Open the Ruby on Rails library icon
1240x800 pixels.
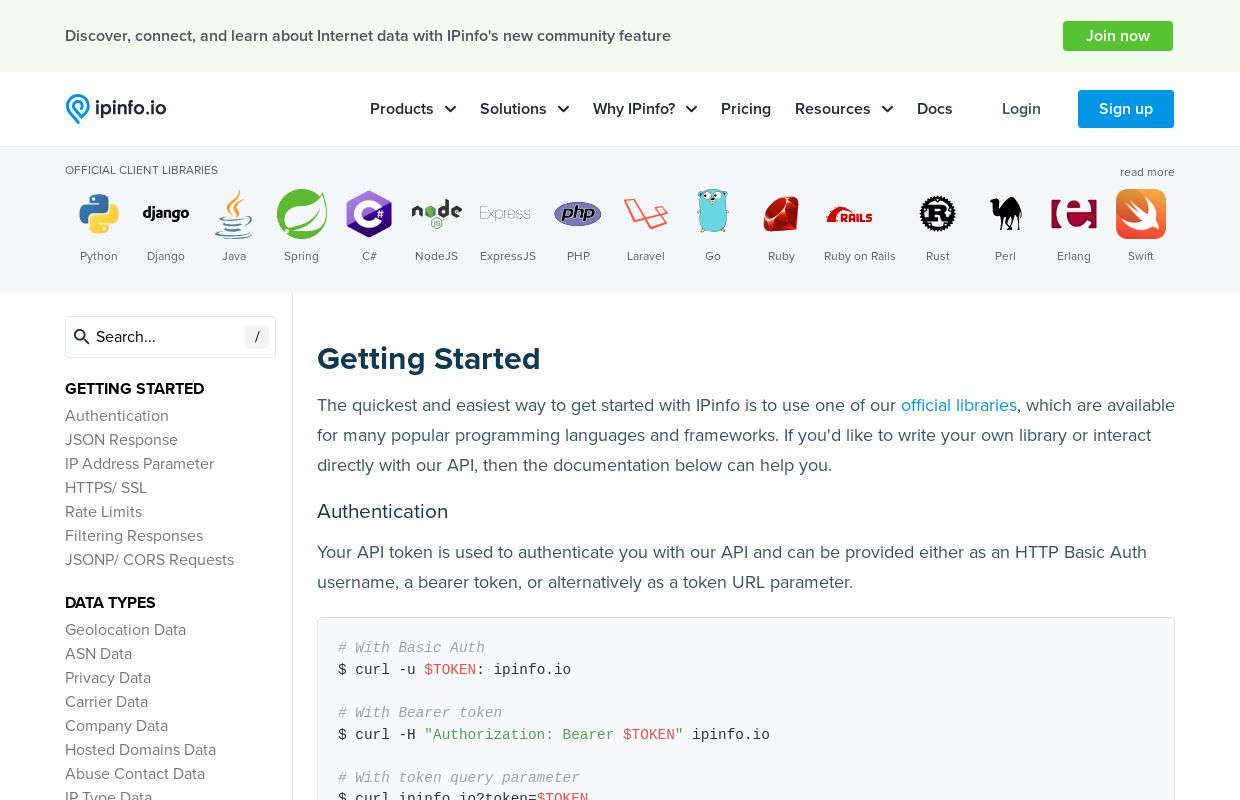pos(850,215)
